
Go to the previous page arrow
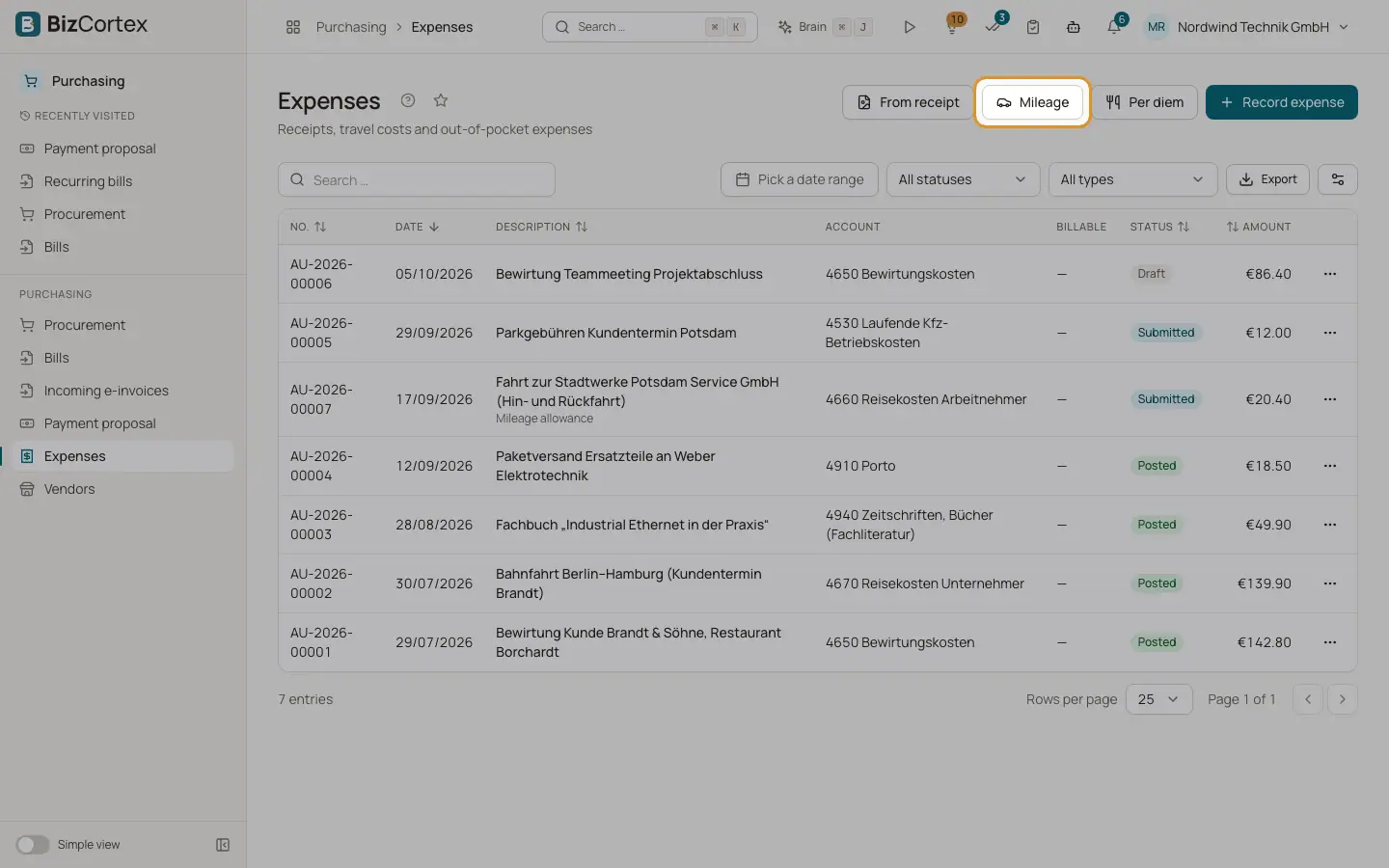pyautogui.click(x=1308, y=699)
